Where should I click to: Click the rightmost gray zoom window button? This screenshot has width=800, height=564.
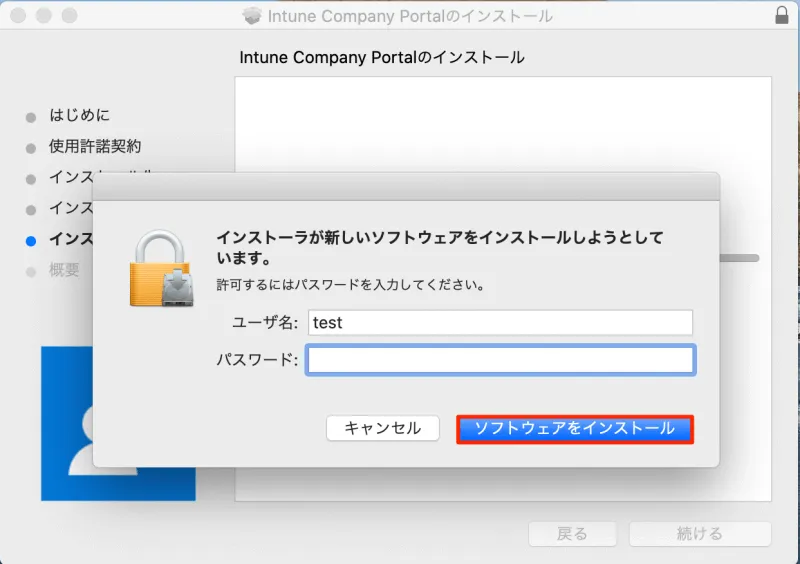[69, 16]
